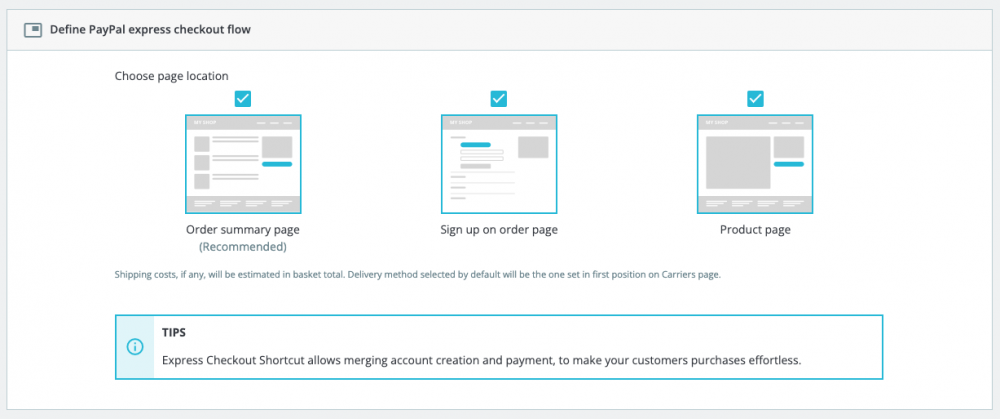
Task: Click the 'TIPS' heading text
Action: coord(174,333)
